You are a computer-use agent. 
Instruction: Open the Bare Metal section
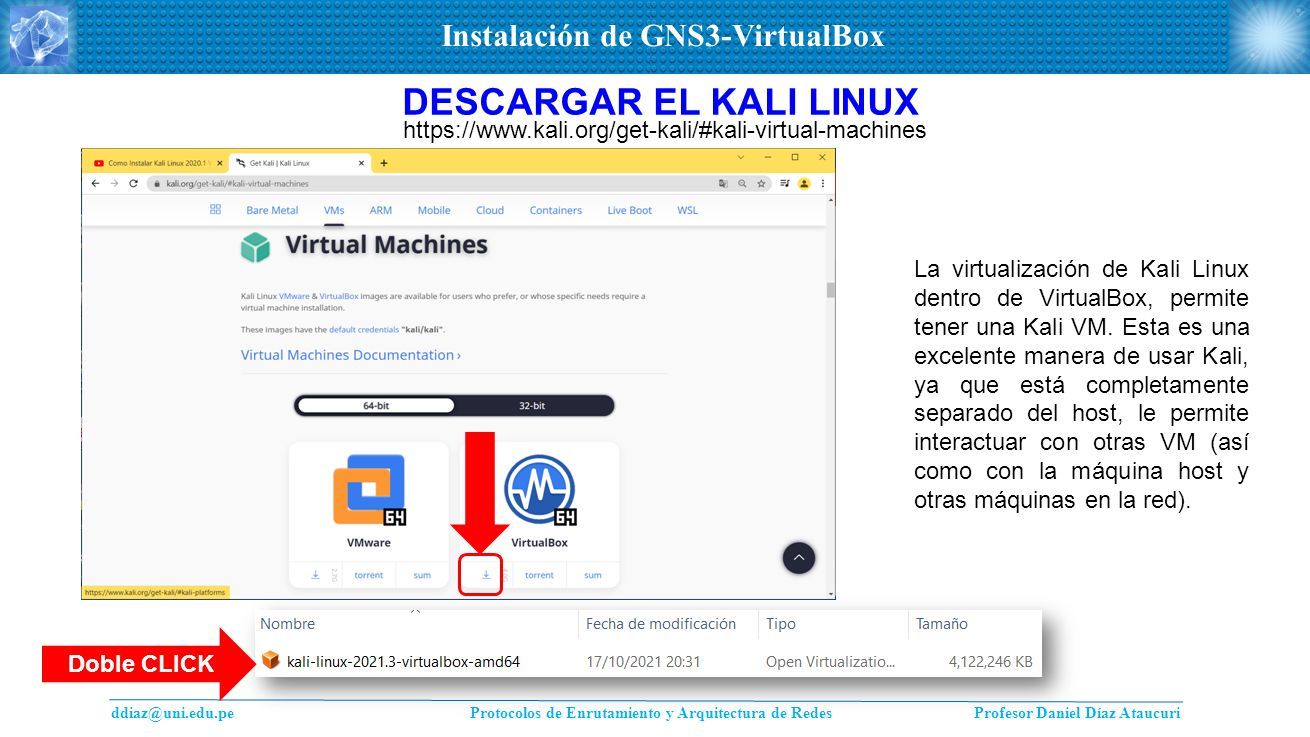(x=272, y=210)
